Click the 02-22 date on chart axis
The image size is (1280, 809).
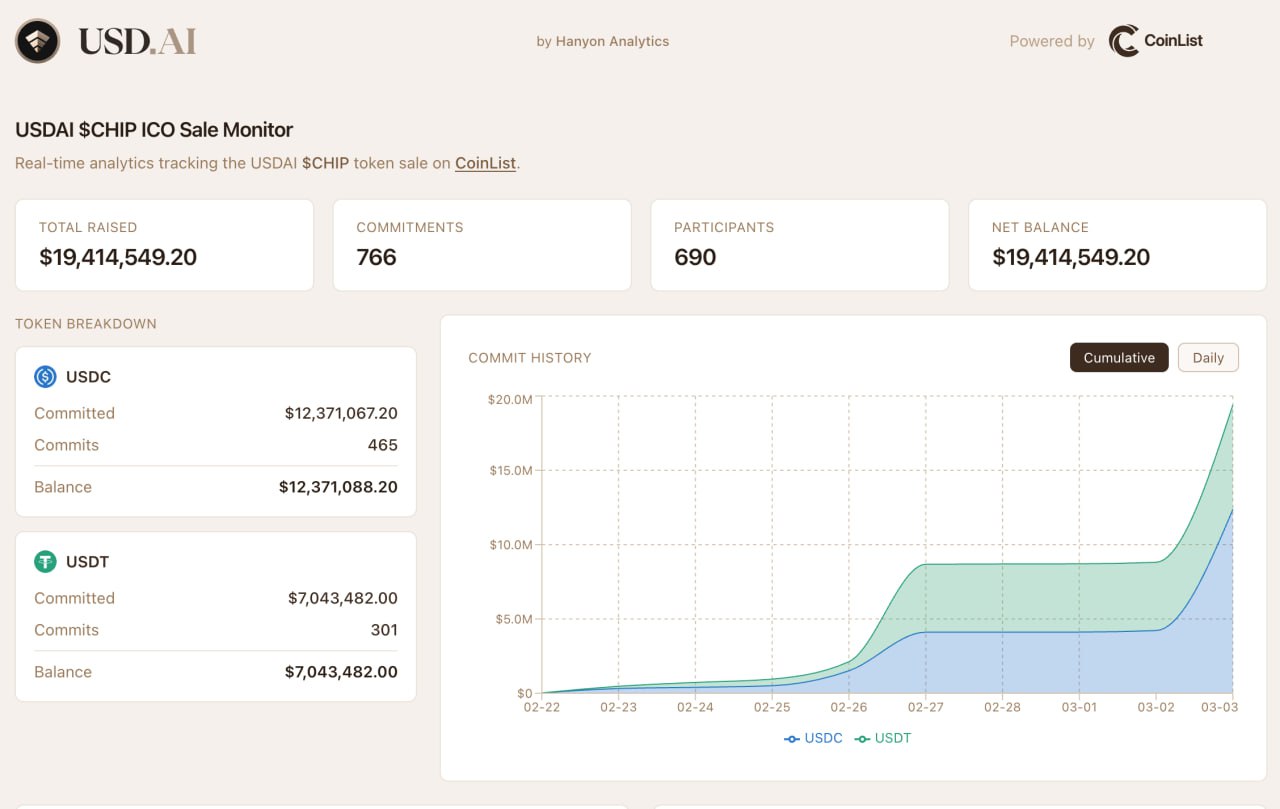point(541,707)
